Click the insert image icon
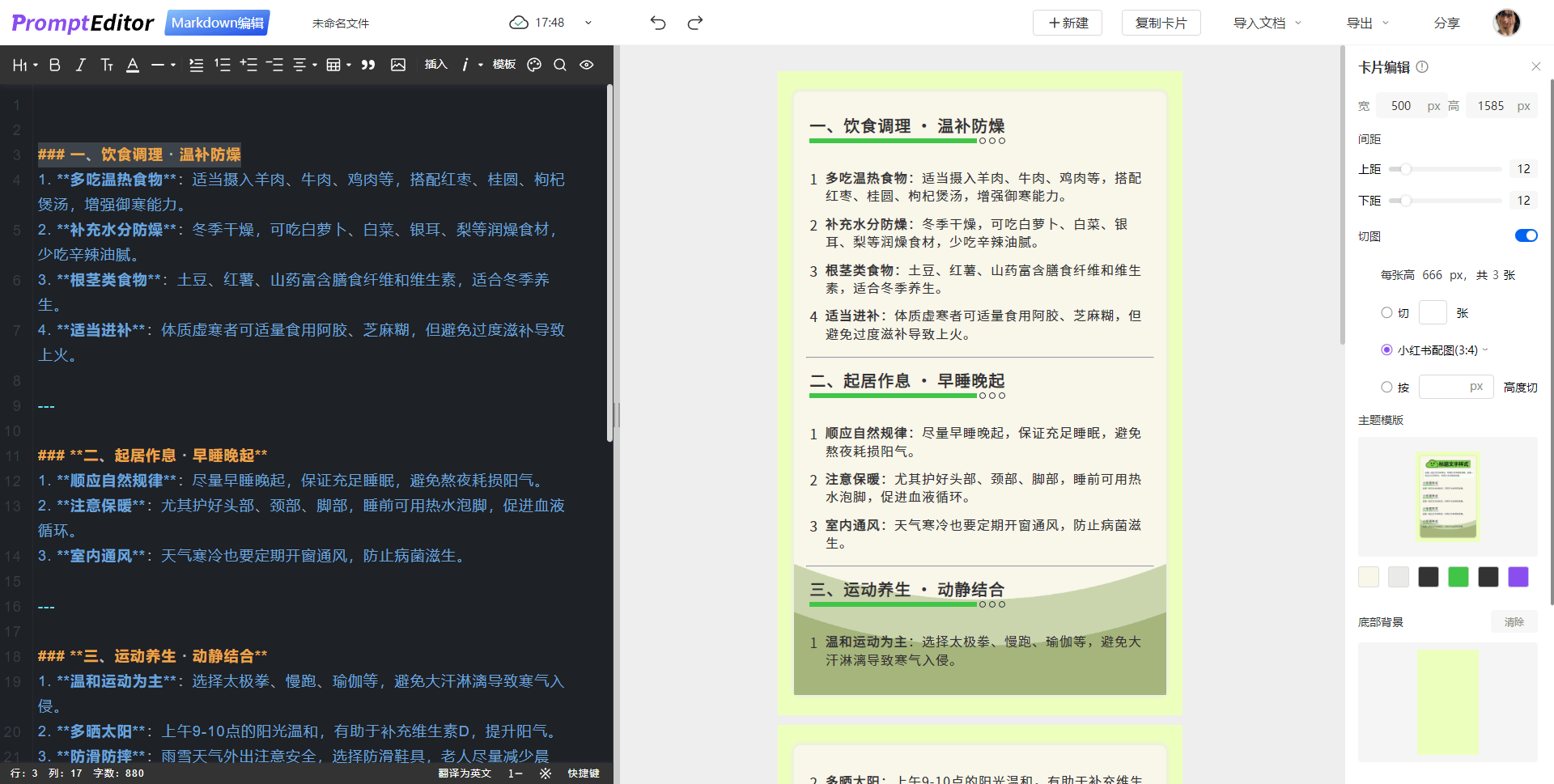This screenshot has width=1554, height=784. tap(398, 65)
